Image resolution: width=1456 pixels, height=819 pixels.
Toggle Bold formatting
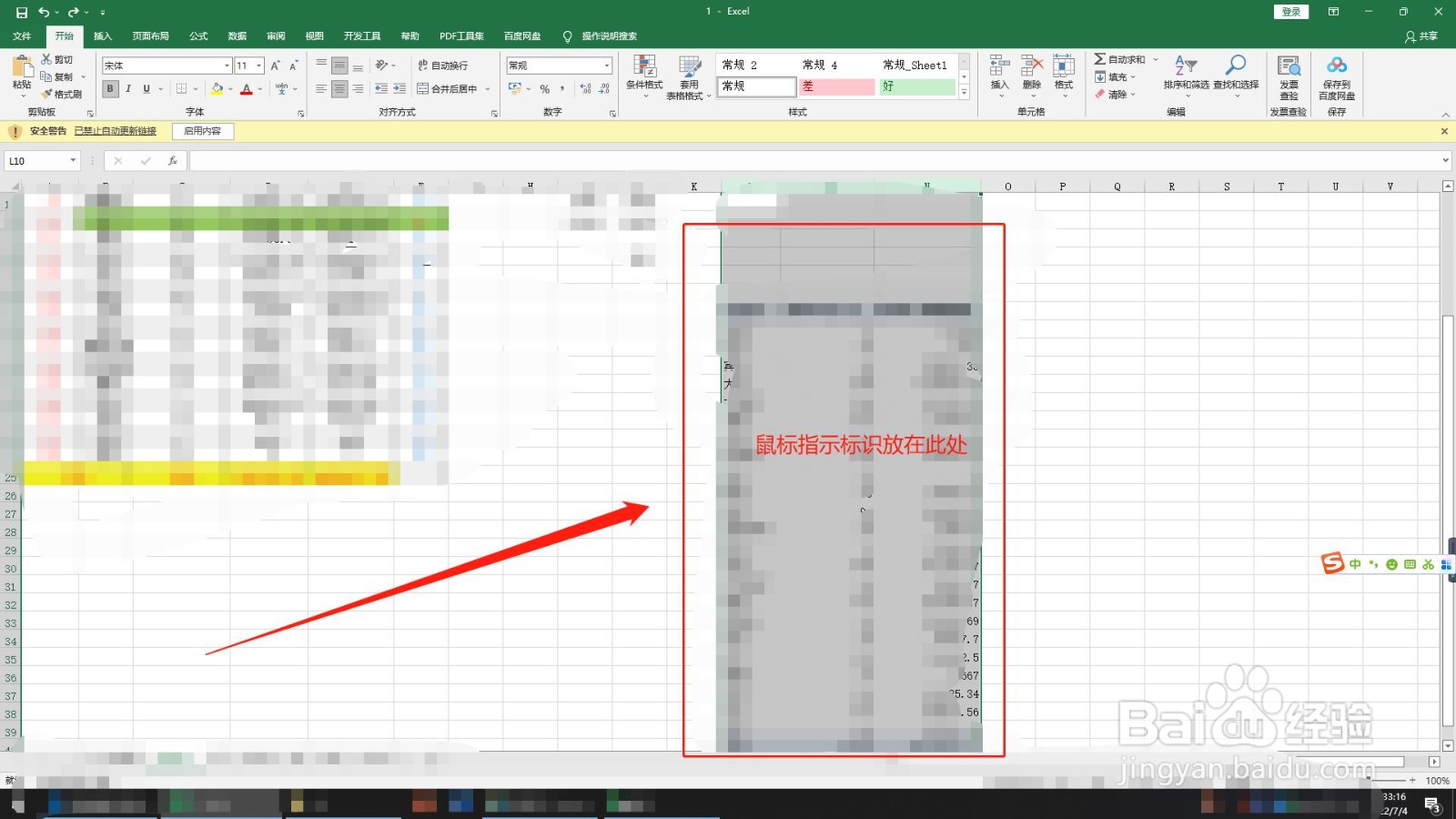pos(110,89)
